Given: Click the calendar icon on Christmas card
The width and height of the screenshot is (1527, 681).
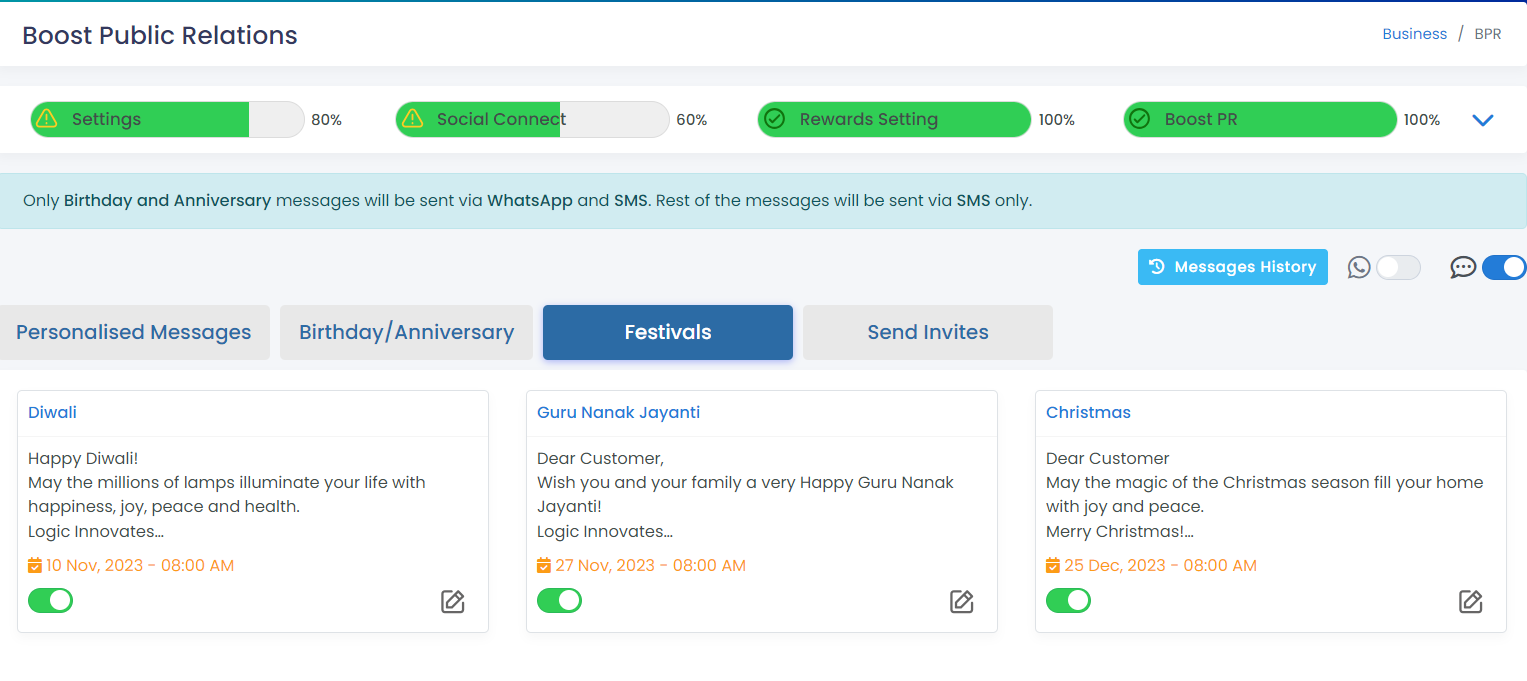Looking at the screenshot, I should (1053, 566).
